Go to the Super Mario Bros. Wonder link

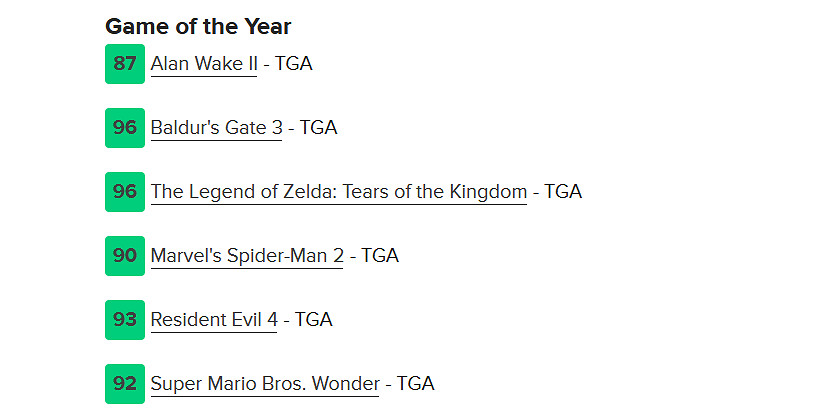[265, 384]
